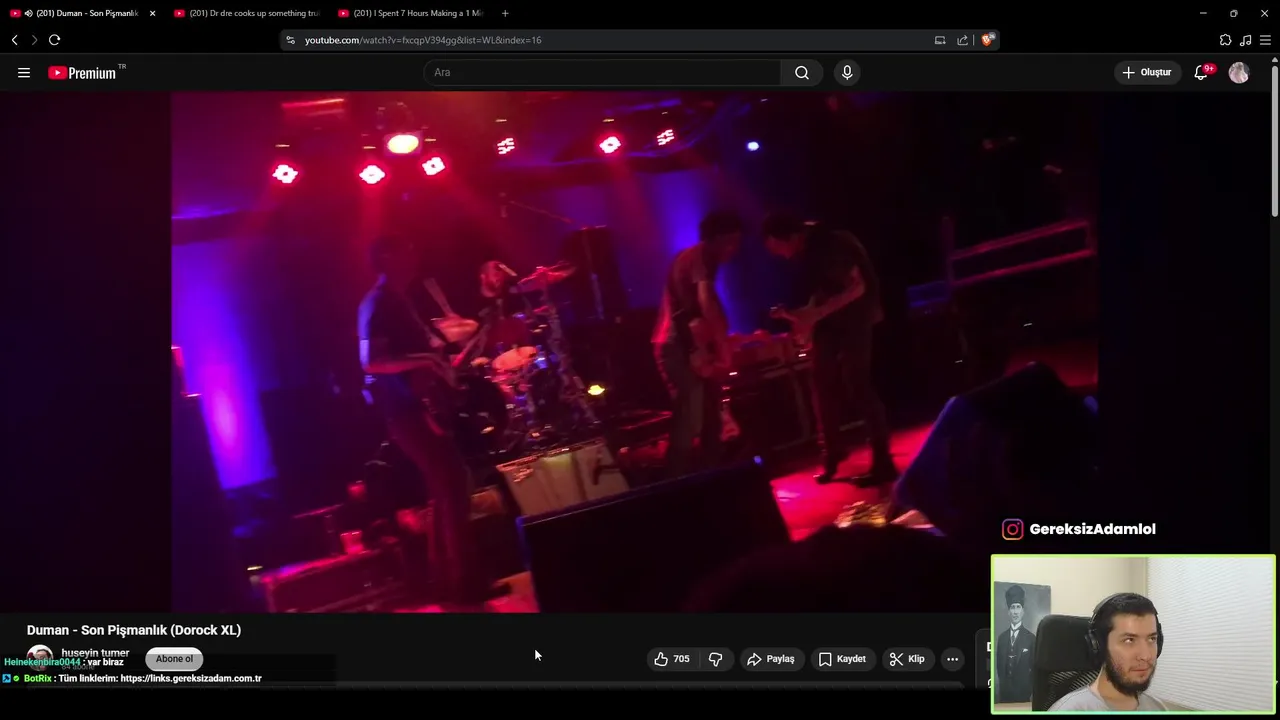
Task: Open notifications bell with 9+ badge
Action: (1202, 72)
